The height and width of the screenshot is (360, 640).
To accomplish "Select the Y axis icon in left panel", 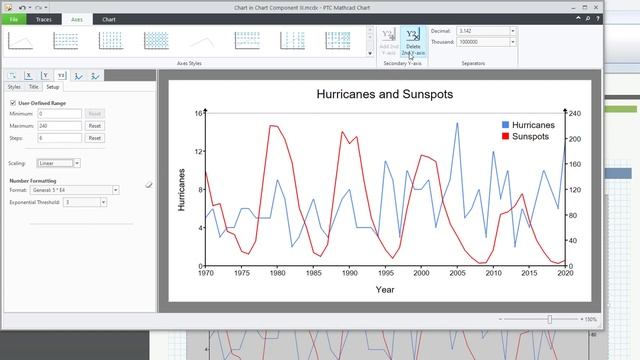I will pos(45,76).
